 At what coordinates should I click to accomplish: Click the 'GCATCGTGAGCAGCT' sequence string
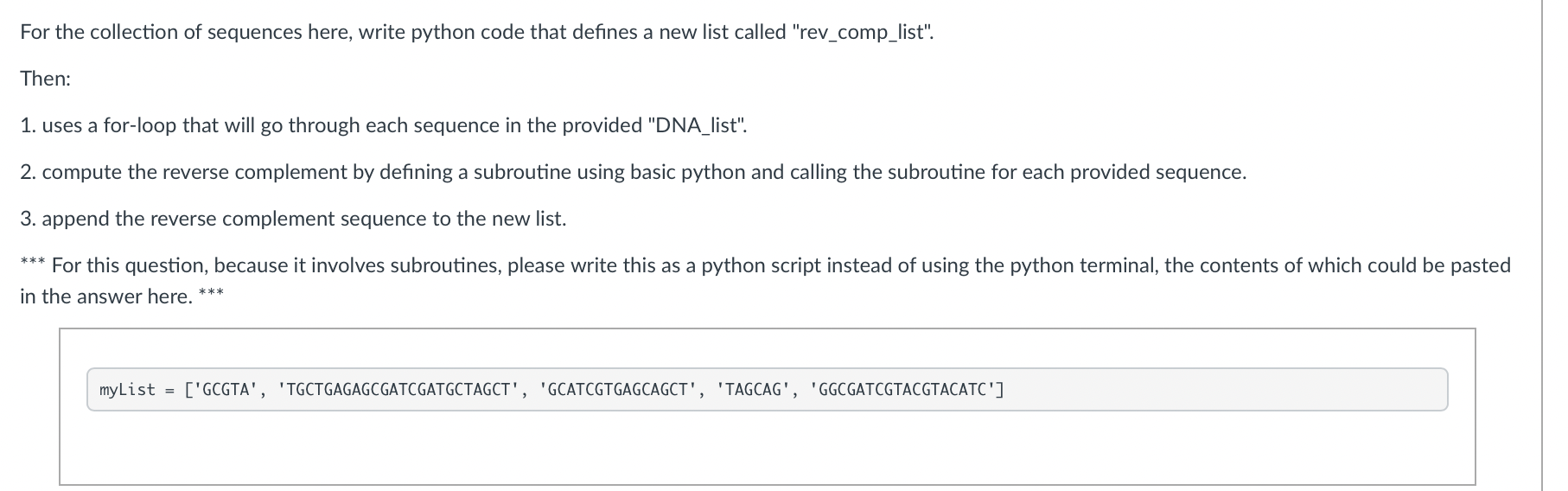point(617,390)
